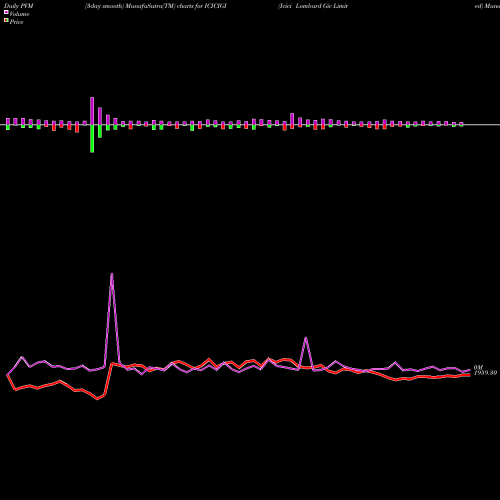Click the tallest magenta and green volume bar
This screenshot has height=500, width=500.
click(92, 125)
